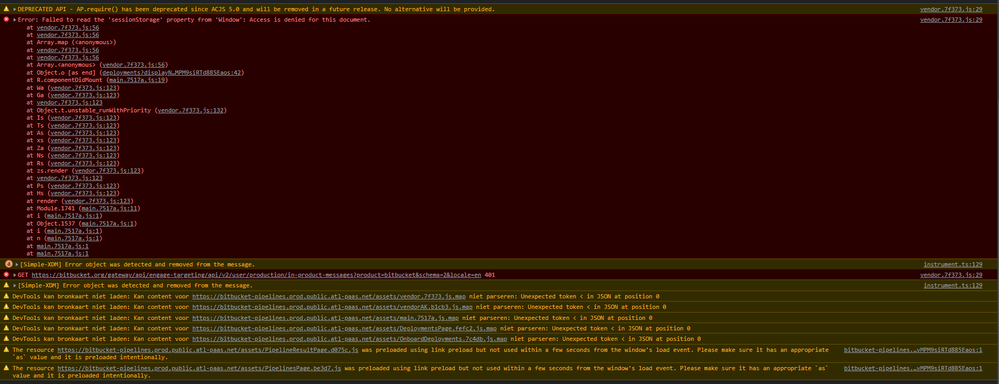999x384 pixels.
Task: Open vendor.7f373.js:123 link in Za row
Action: (83, 148)
